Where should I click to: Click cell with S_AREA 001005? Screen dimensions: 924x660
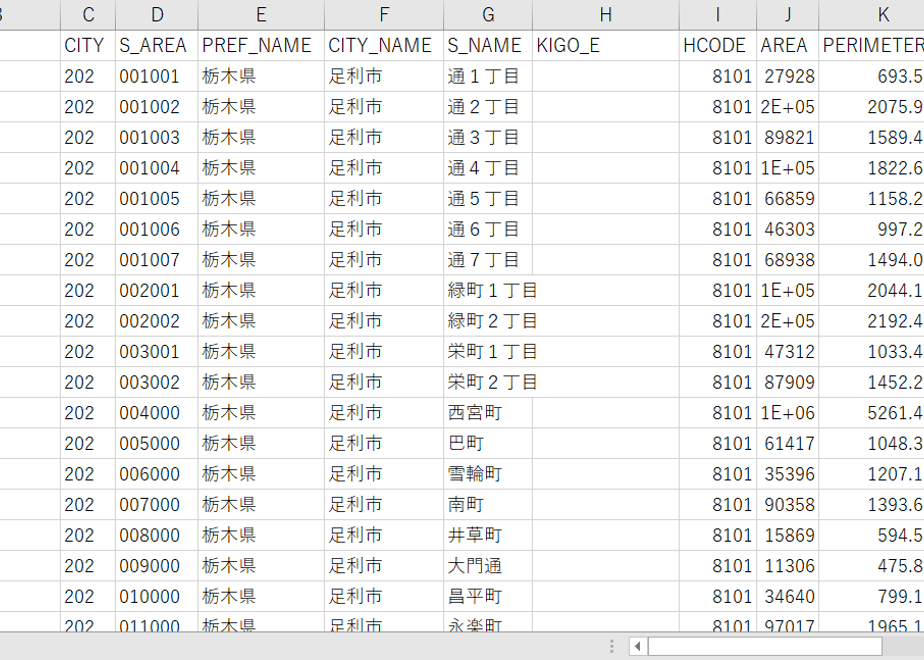157,199
